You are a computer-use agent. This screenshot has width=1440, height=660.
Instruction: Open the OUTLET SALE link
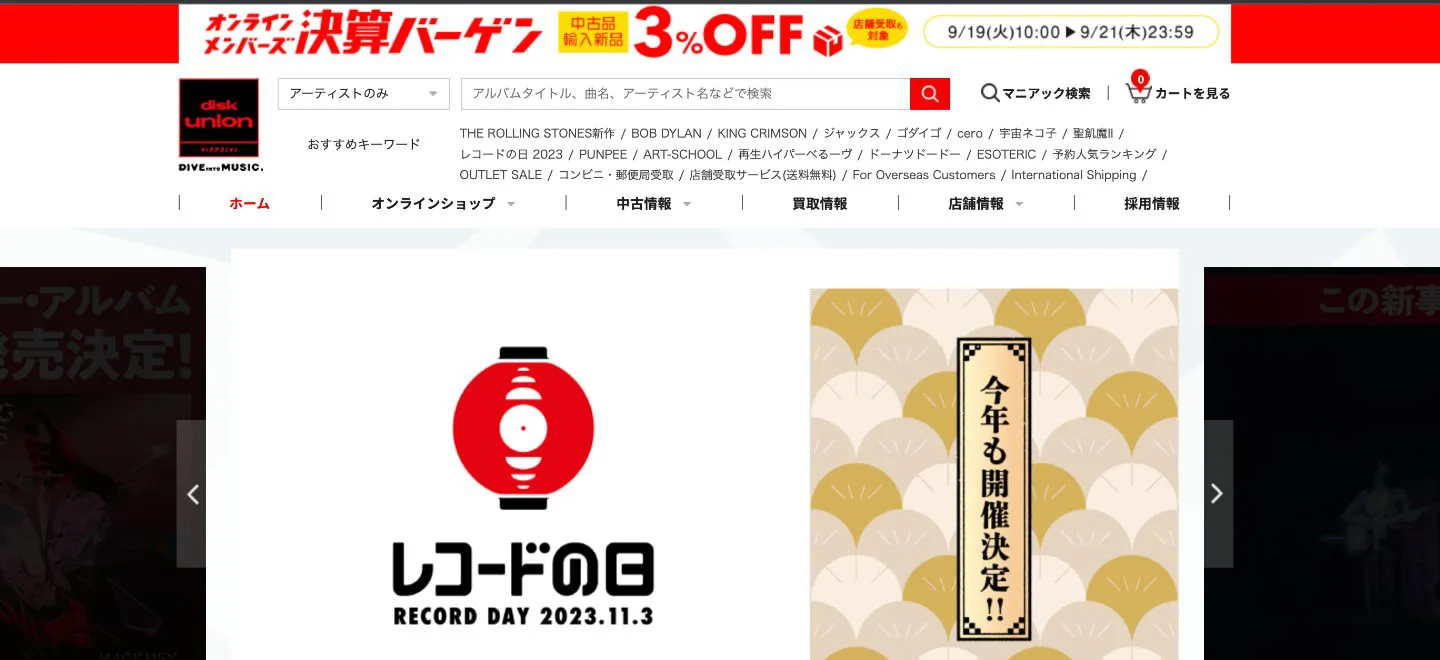tap(500, 175)
